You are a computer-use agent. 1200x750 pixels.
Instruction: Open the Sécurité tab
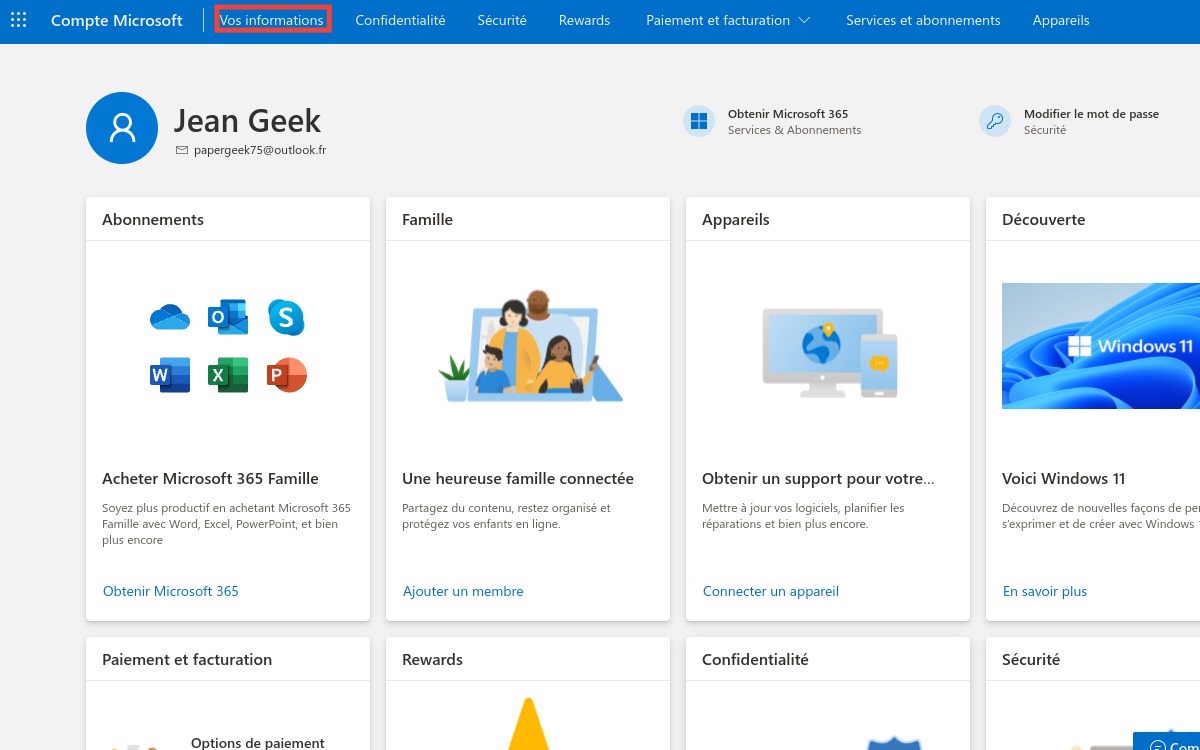pyautogui.click(x=502, y=20)
